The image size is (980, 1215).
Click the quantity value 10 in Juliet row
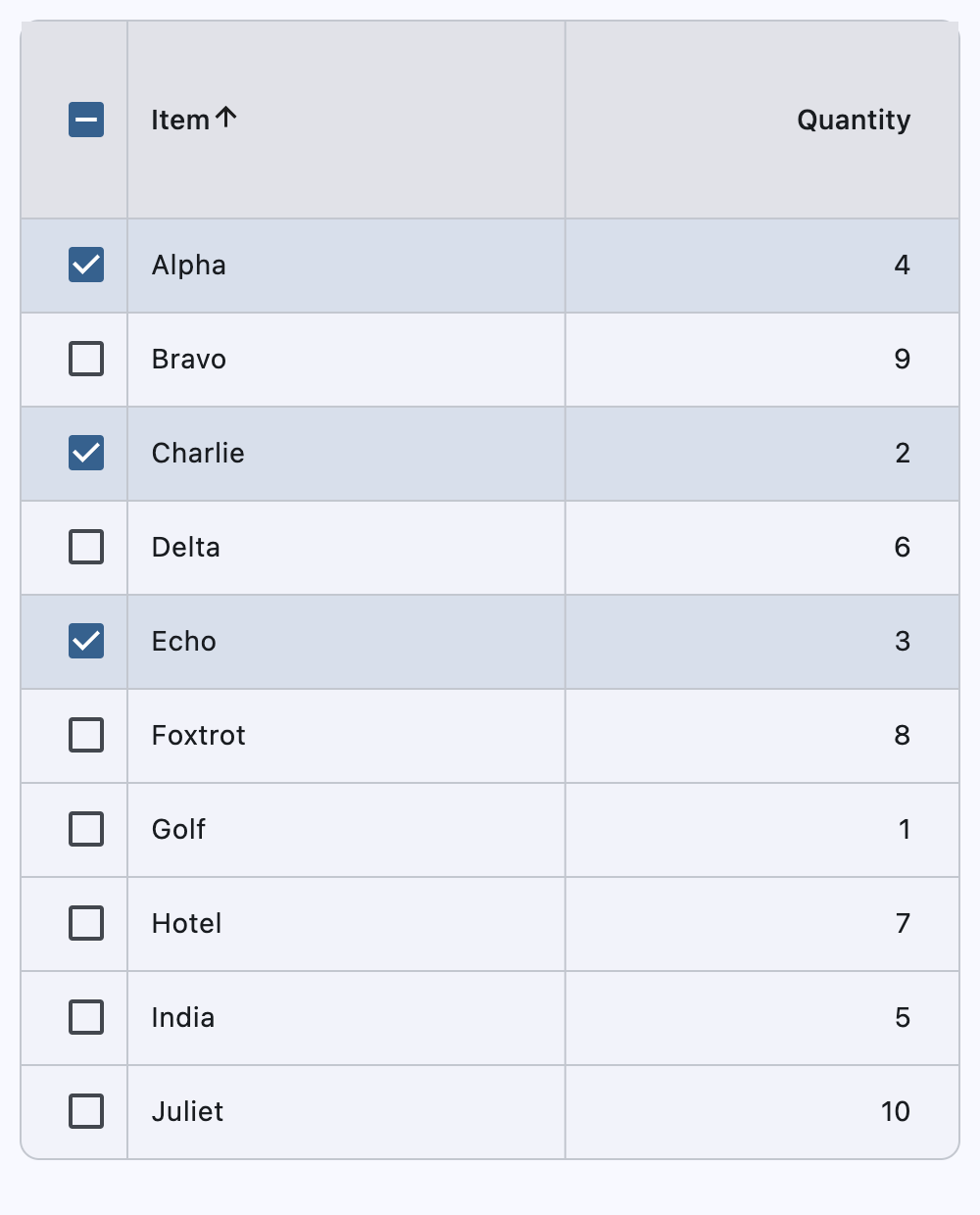(x=893, y=1111)
